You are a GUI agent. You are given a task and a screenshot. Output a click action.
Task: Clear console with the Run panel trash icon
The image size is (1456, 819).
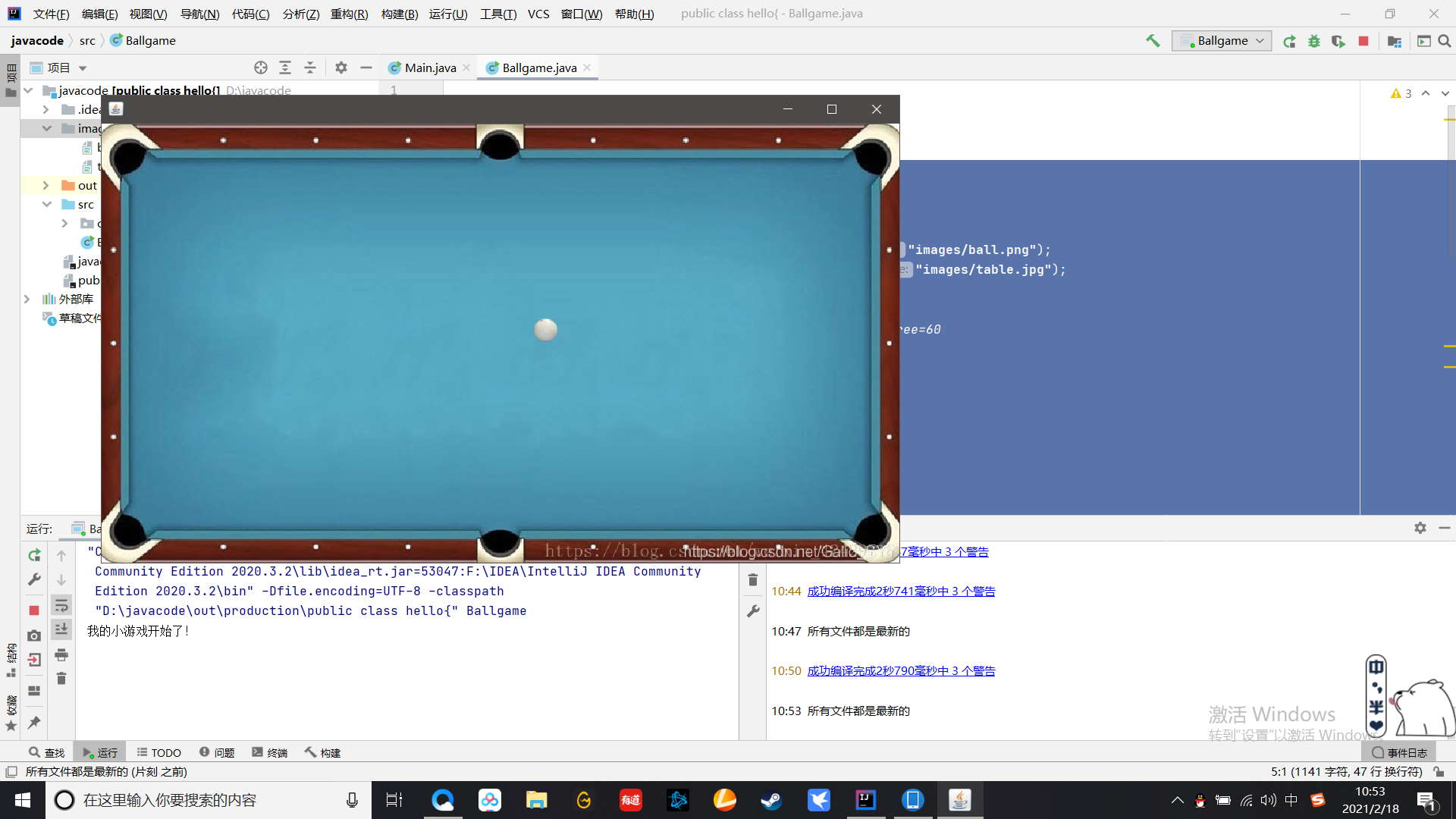[x=61, y=678]
